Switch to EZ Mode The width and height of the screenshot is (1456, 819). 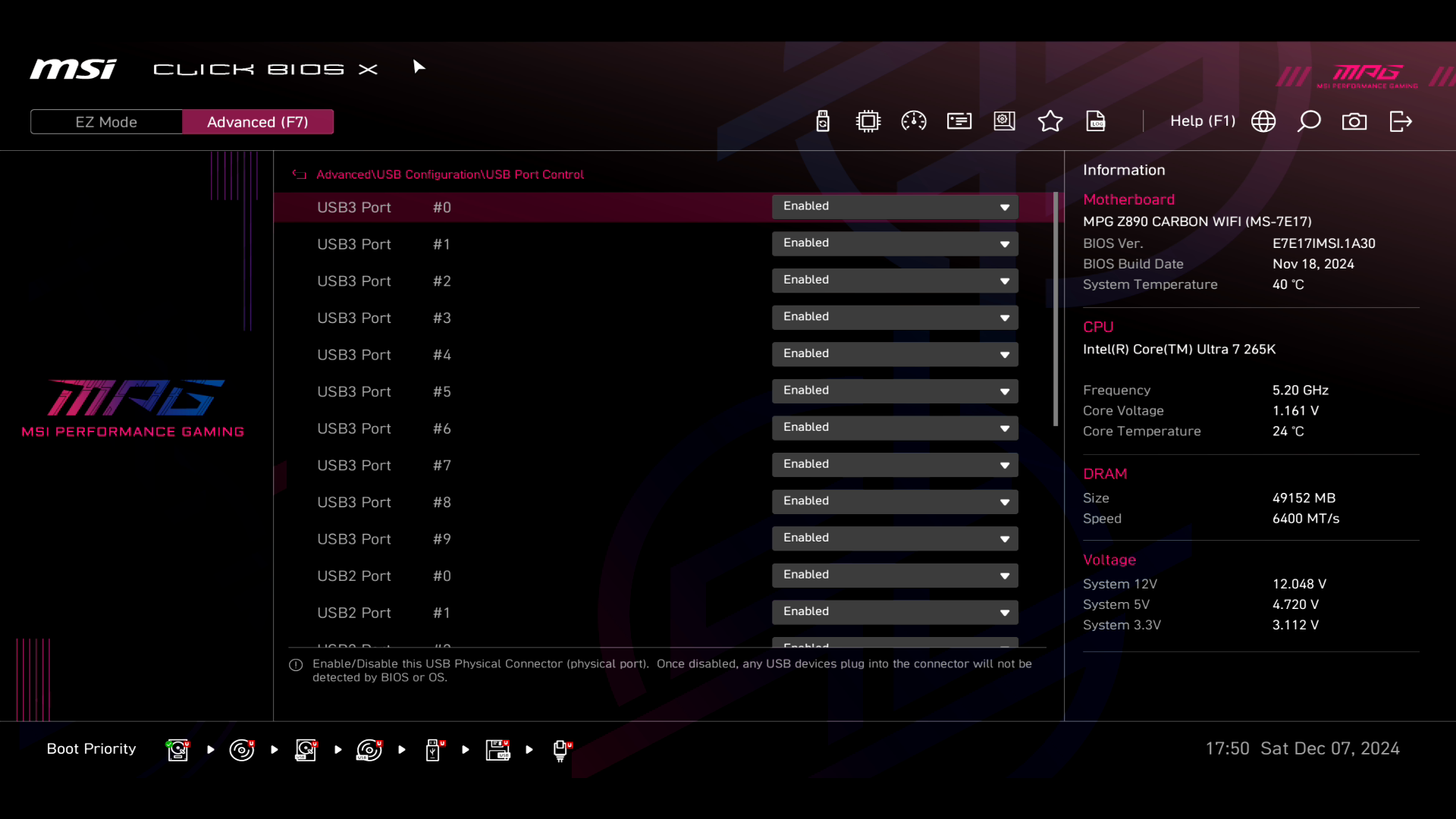pos(106,122)
